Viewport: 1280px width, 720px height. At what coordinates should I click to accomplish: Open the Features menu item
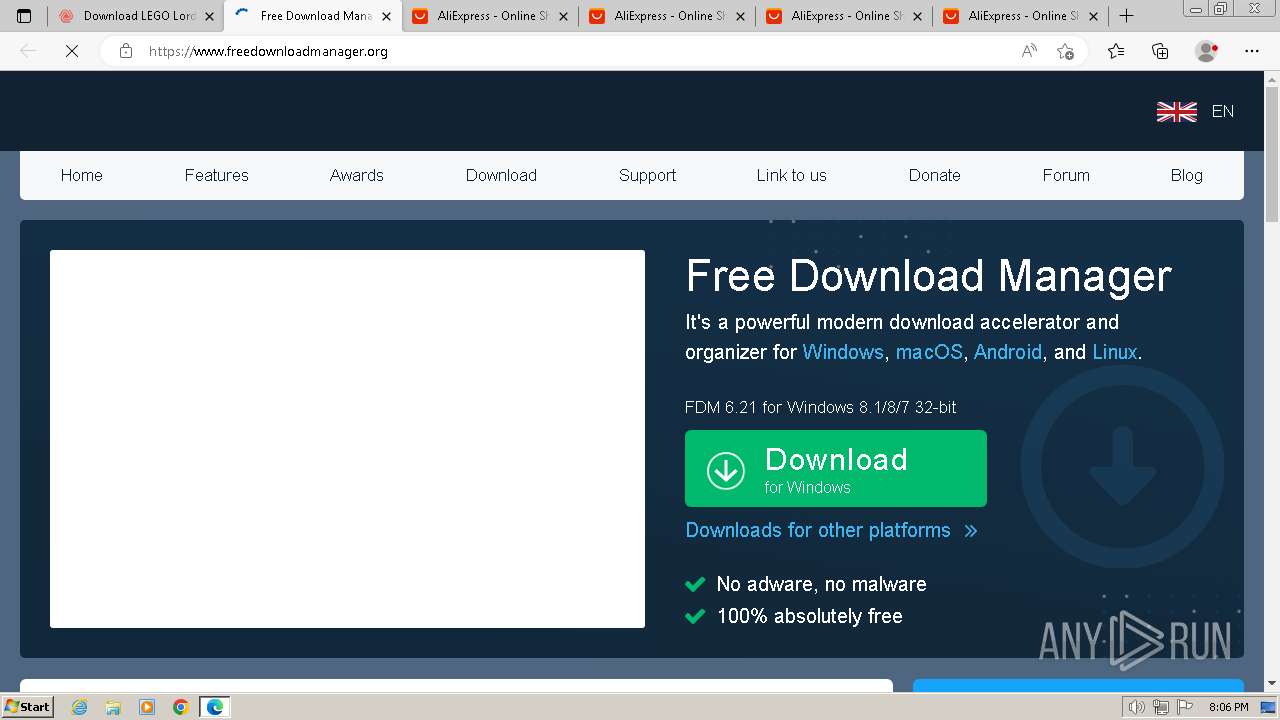pyautogui.click(x=216, y=175)
